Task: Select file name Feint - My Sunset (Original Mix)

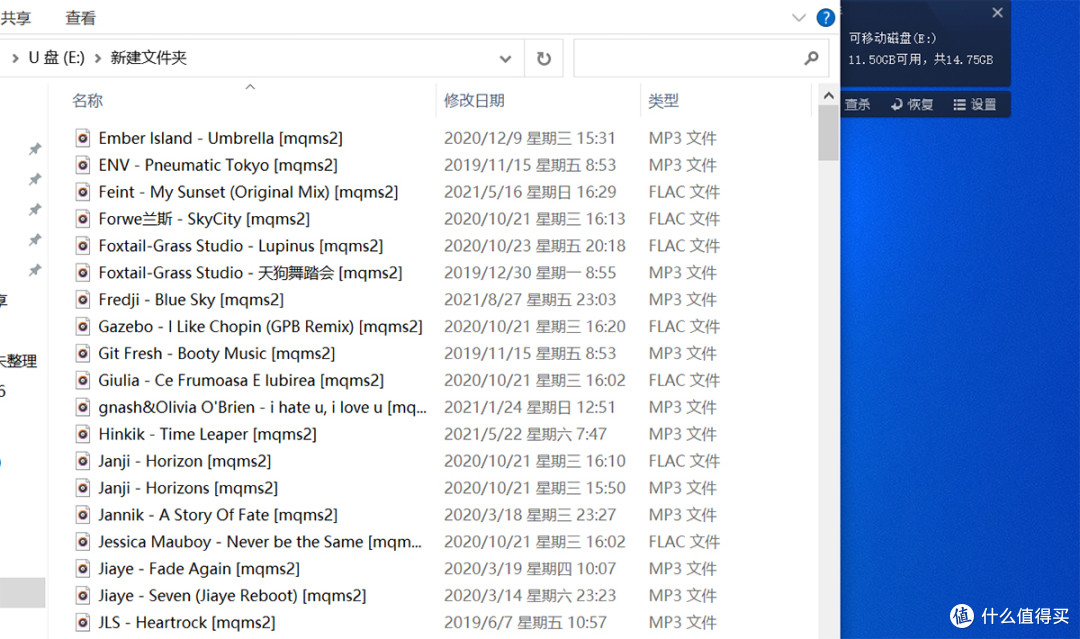Action: 248,192
